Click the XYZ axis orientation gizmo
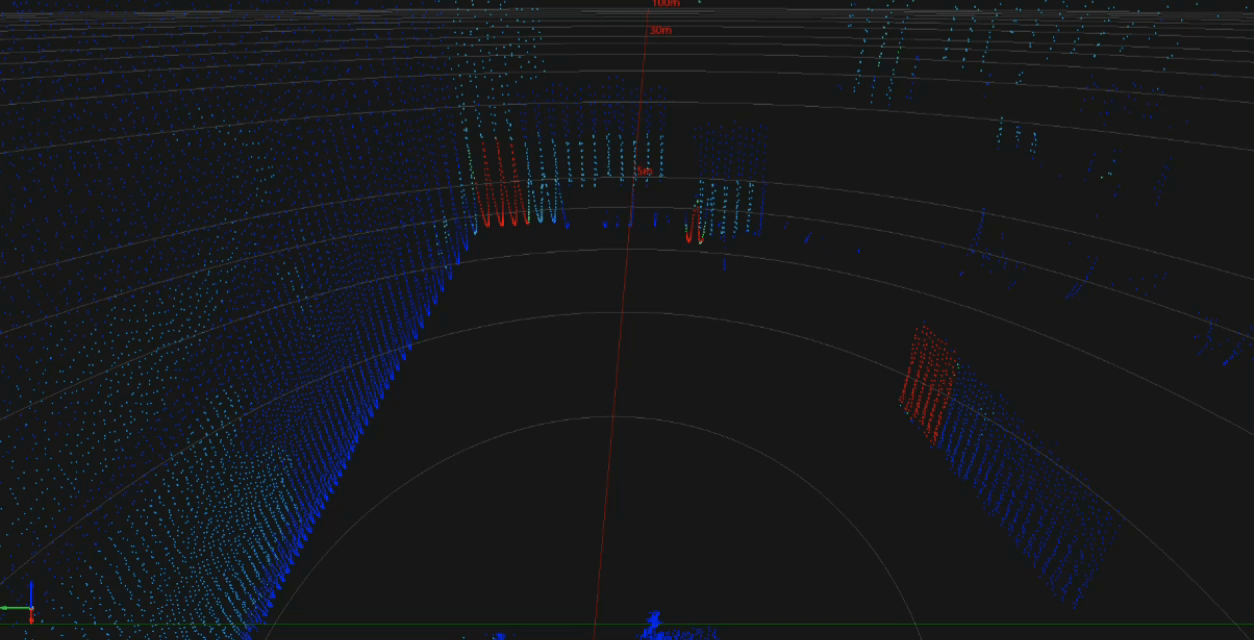This screenshot has height=640, width=1254. point(19,603)
